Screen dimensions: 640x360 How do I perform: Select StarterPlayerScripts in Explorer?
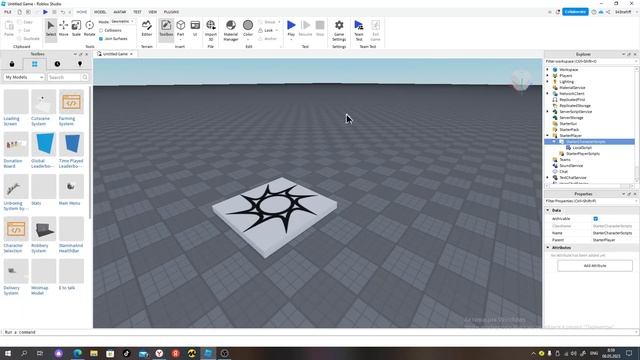[x=582, y=154]
